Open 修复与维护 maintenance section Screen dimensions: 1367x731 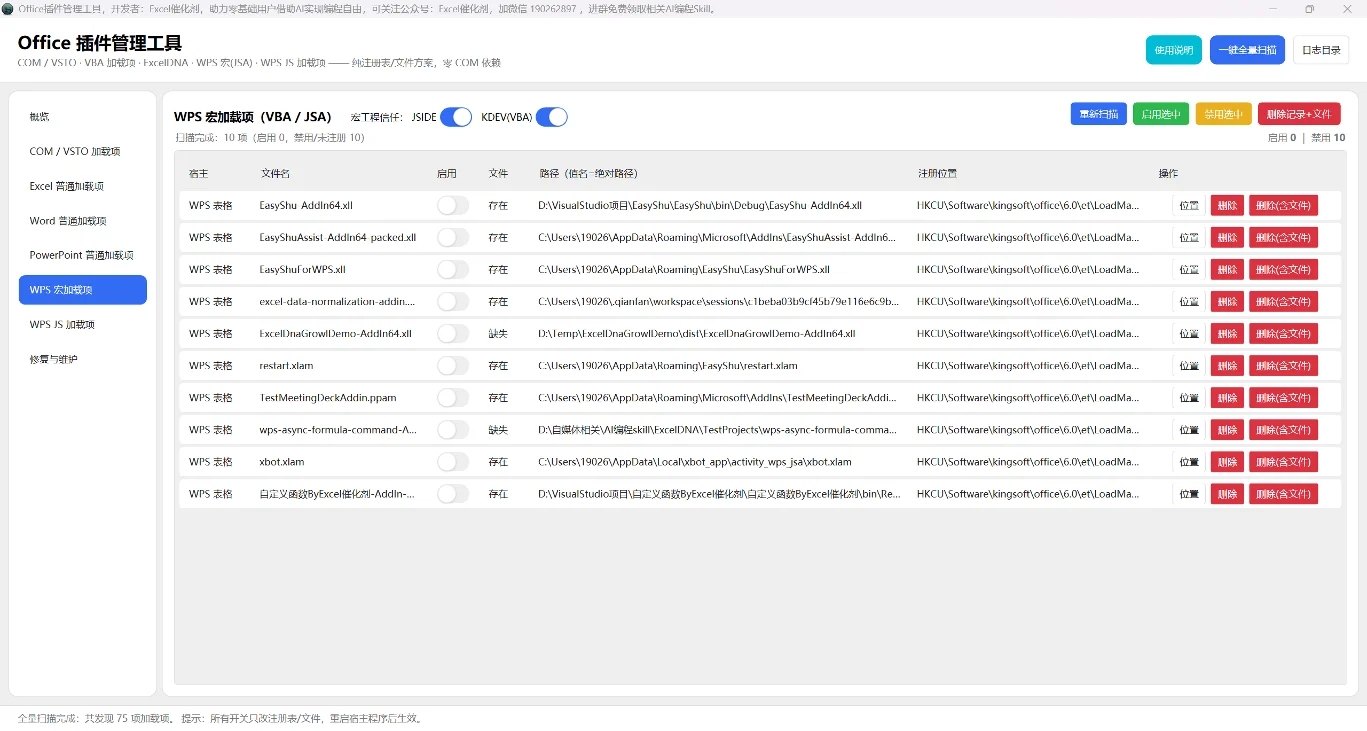point(83,359)
